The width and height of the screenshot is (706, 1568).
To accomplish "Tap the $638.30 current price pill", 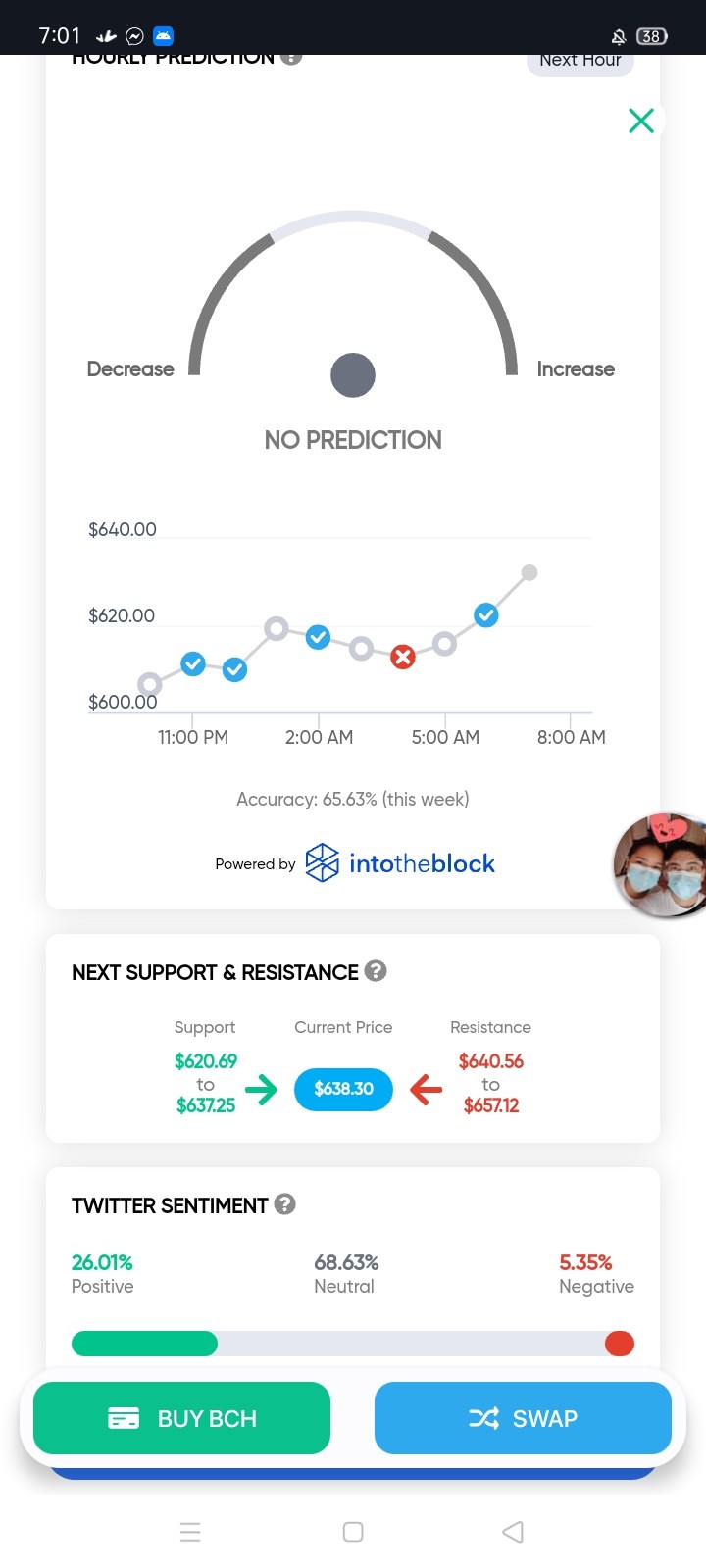I will click(x=343, y=1089).
